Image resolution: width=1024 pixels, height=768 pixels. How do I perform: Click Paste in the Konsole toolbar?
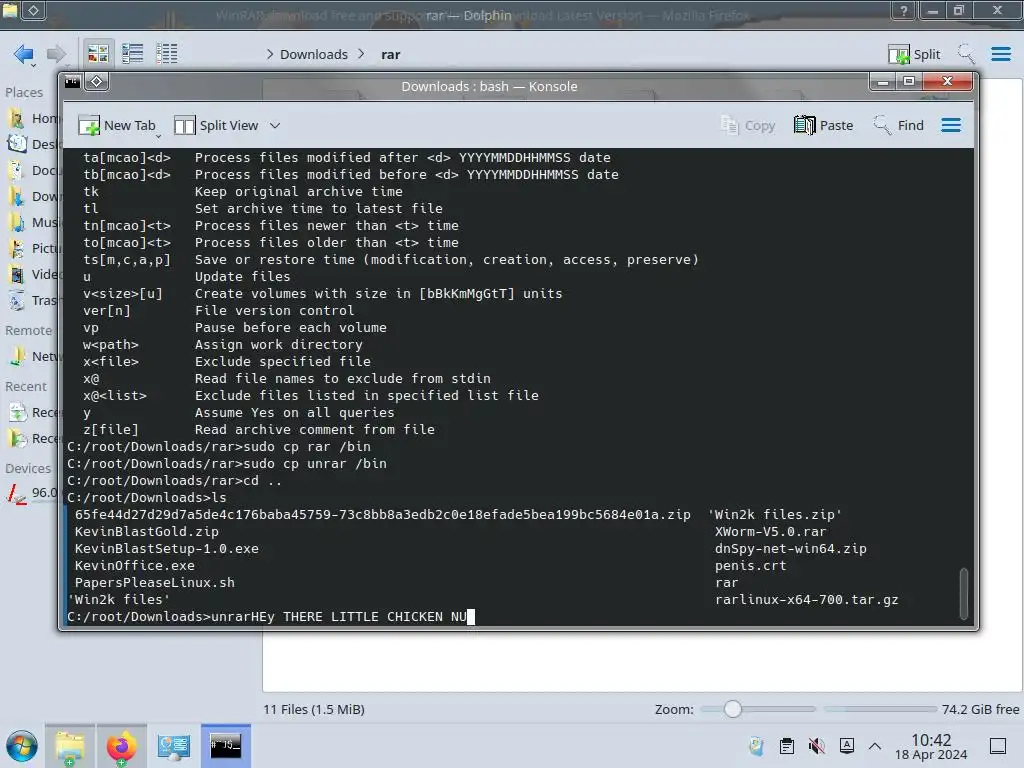pos(824,125)
